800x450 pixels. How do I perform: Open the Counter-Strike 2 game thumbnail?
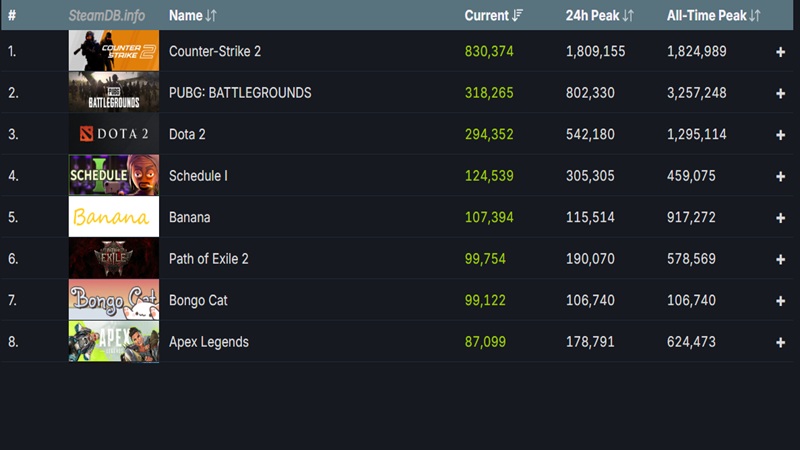[113, 51]
